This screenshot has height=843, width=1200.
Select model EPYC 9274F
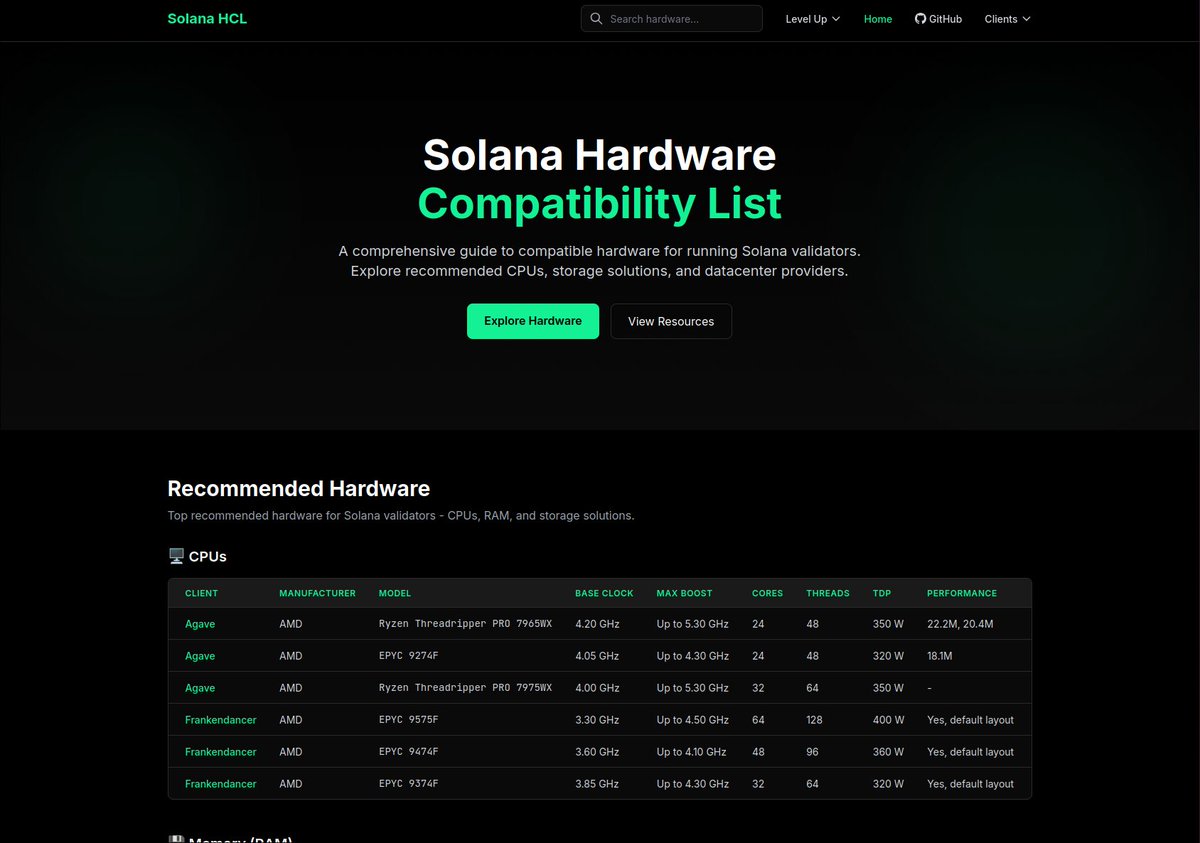point(408,656)
